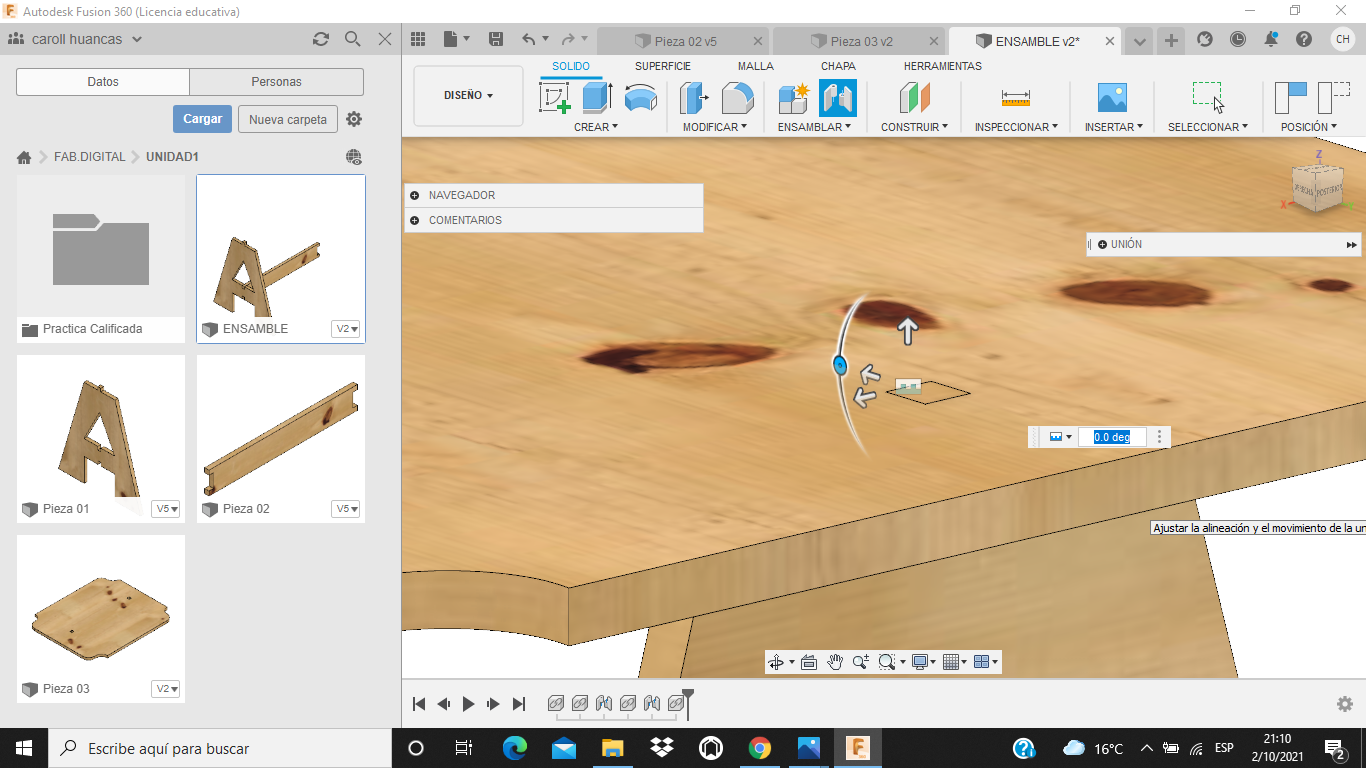This screenshot has width=1366, height=768.
Task: Play the timeline
Action: click(x=469, y=704)
